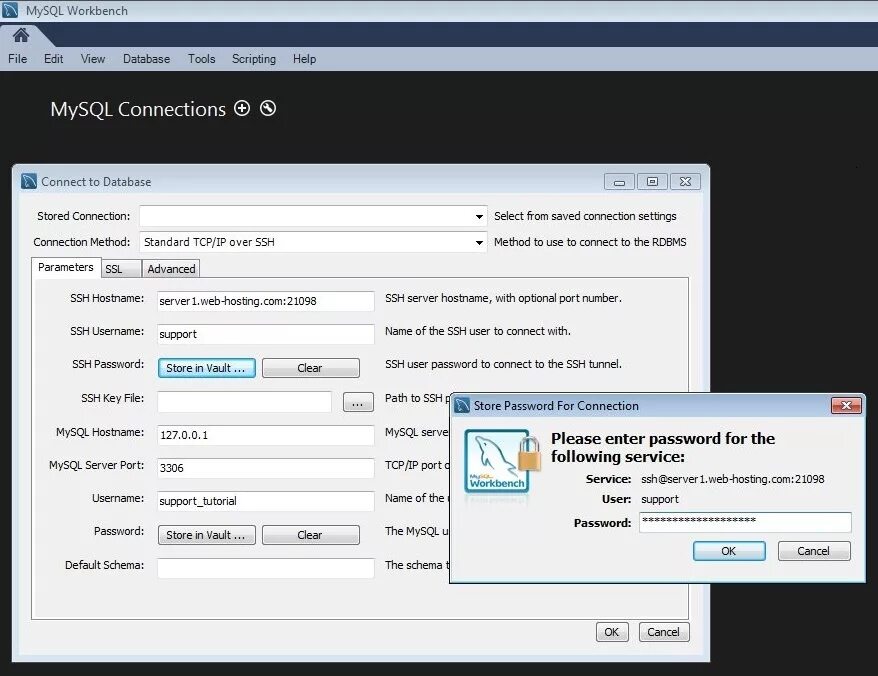Screen dimensions: 878x676
Task: Click the SSH Username field
Action: click(x=265, y=334)
